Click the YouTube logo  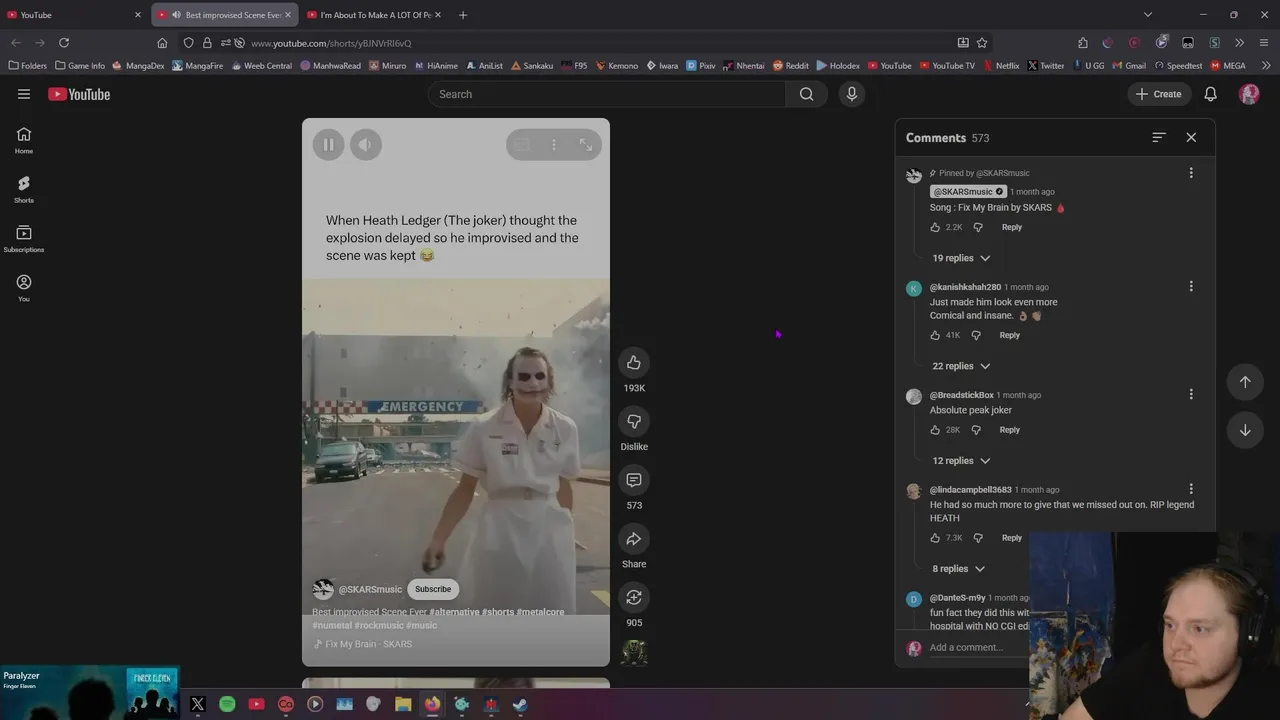coord(79,94)
